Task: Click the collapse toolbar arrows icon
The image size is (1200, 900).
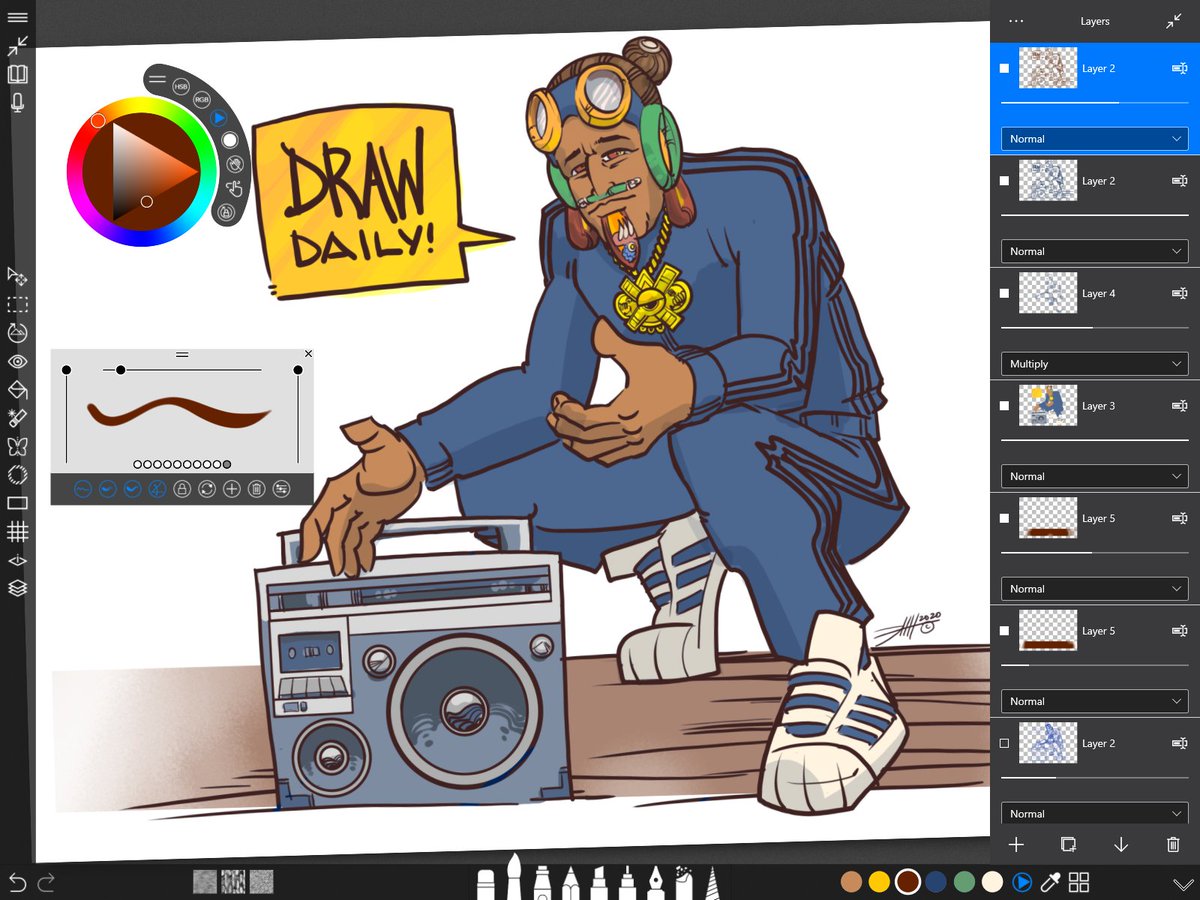Action: [17, 46]
